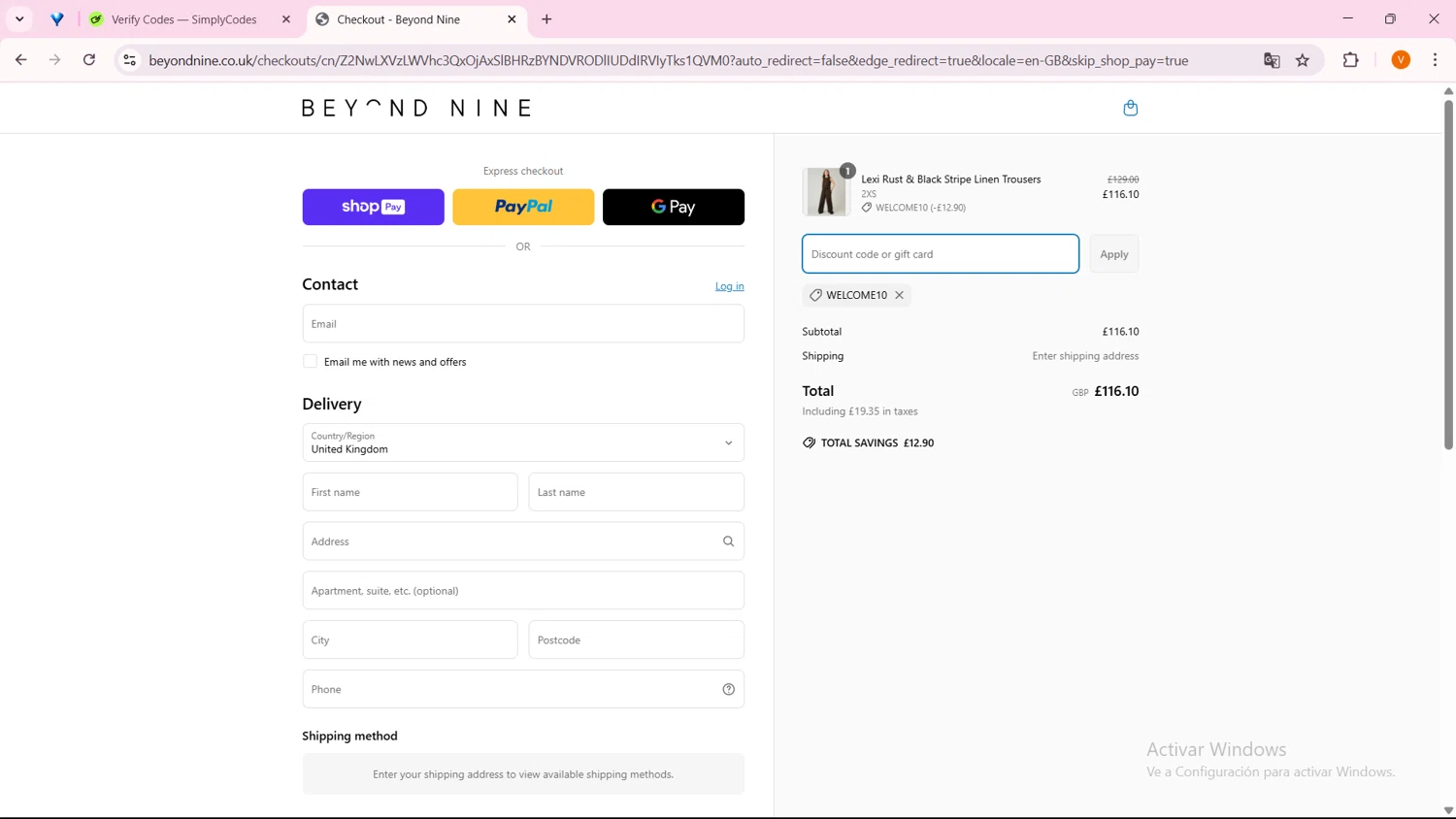Open the tab search dropdown arrow
The width and height of the screenshot is (1456, 819).
[x=19, y=19]
